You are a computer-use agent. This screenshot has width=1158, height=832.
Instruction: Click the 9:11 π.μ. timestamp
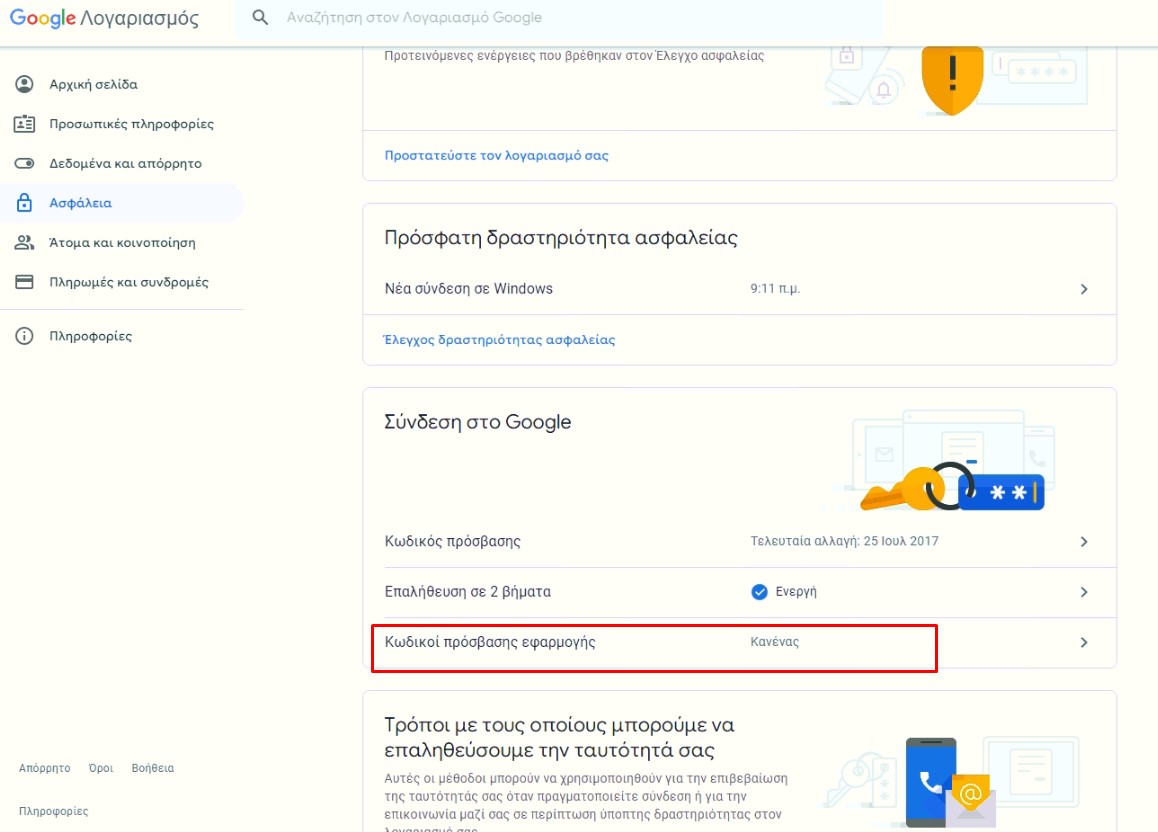[775, 289]
